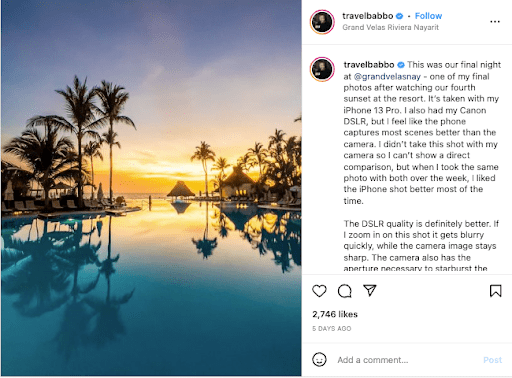Click the 5 DAYS AGO timestamp
This screenshot has height=378, width=512.
pyautogui.click(x=331, y=329)
